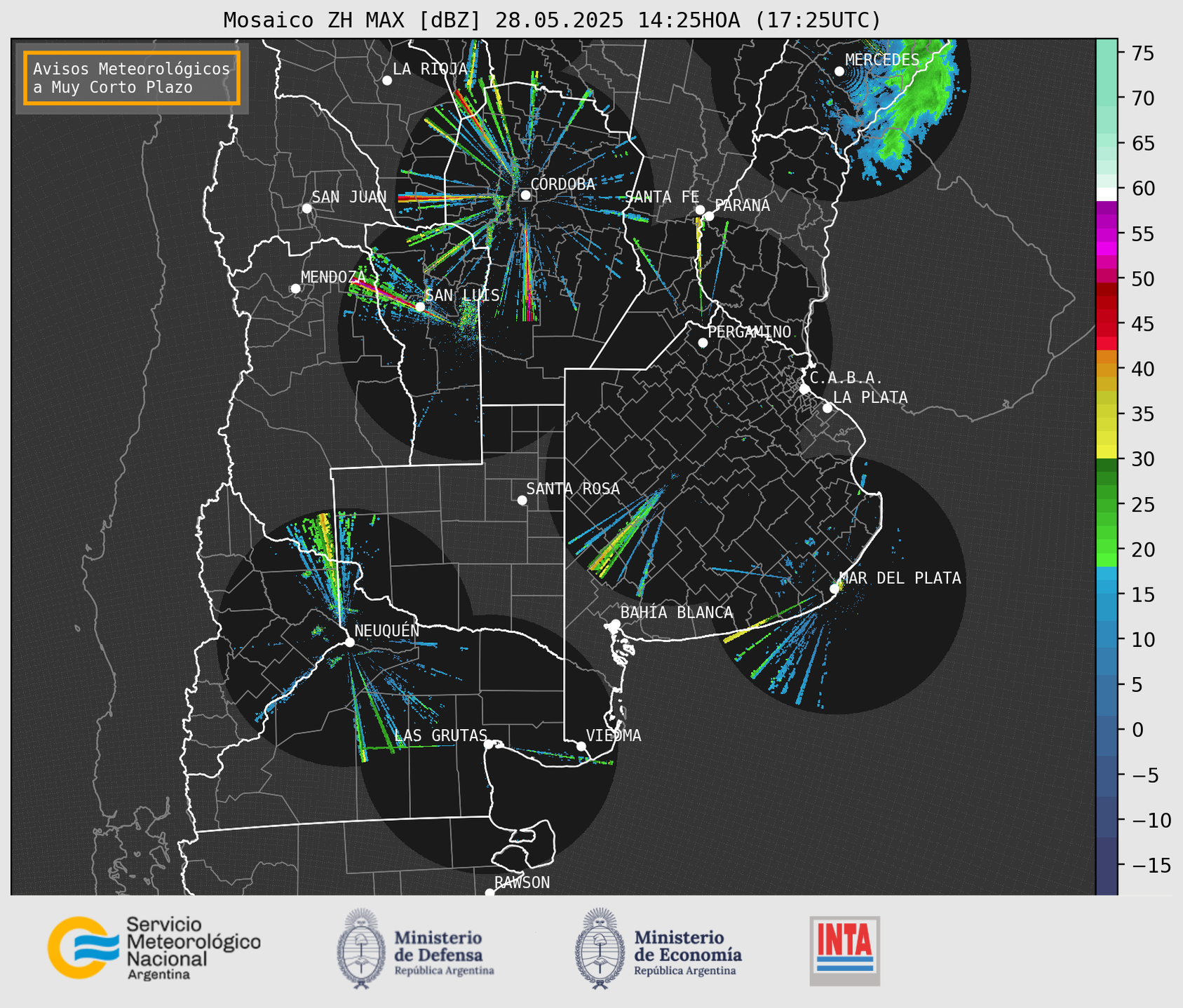Click the LAS GRUTAS marker dot

489,744
